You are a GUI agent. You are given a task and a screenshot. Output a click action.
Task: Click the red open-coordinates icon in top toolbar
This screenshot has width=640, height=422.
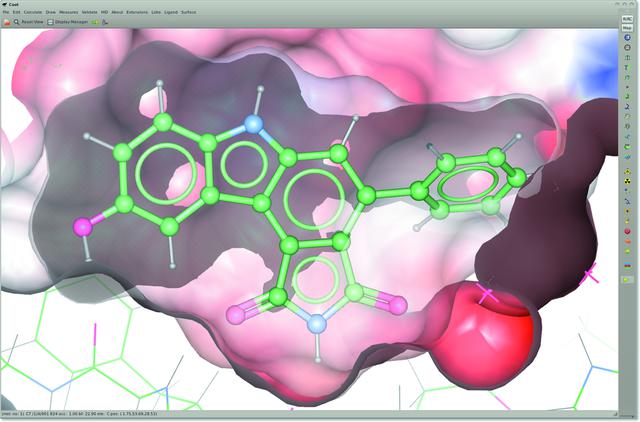7,22
